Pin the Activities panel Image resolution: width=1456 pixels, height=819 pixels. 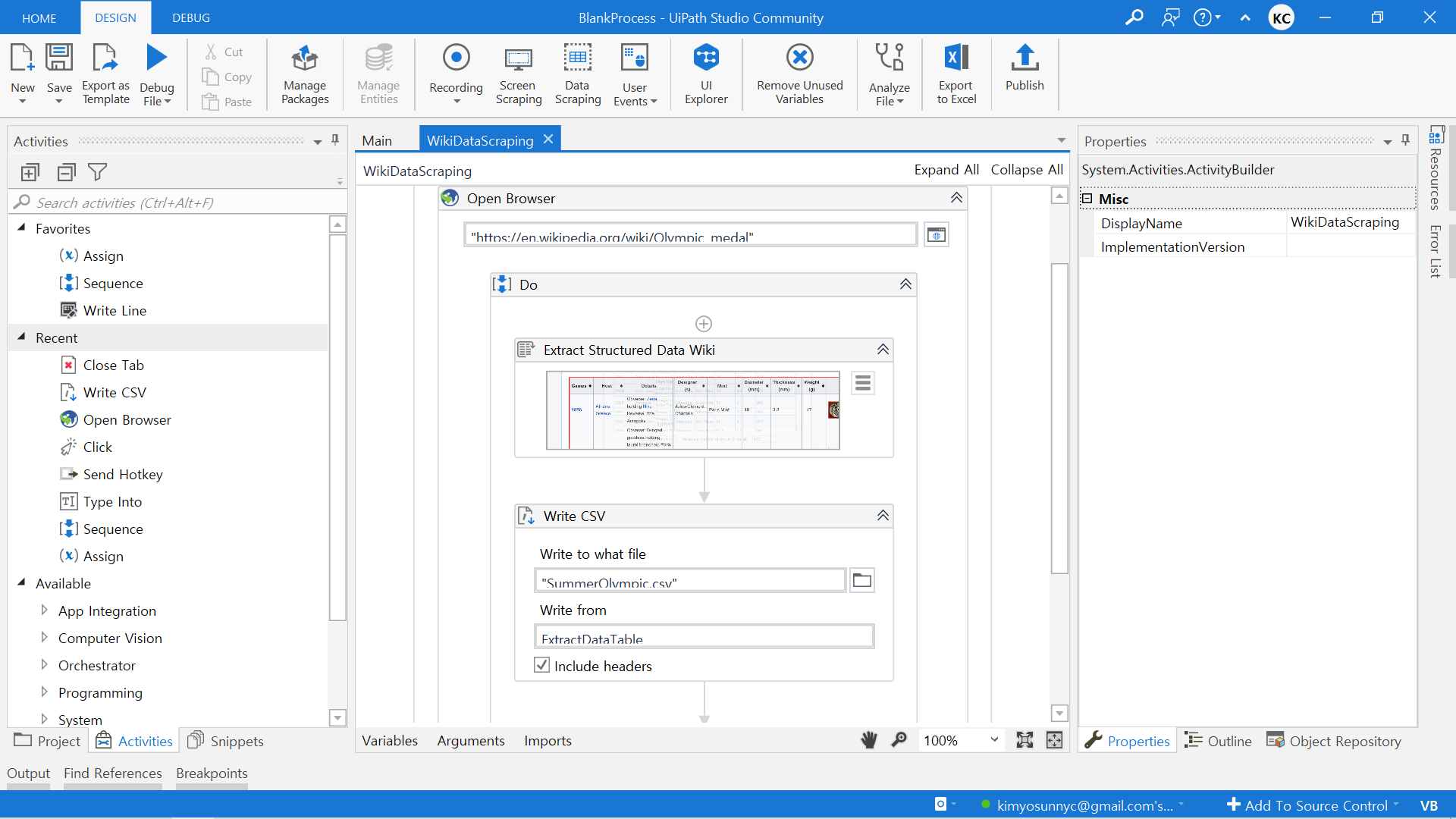pos(335,140)
